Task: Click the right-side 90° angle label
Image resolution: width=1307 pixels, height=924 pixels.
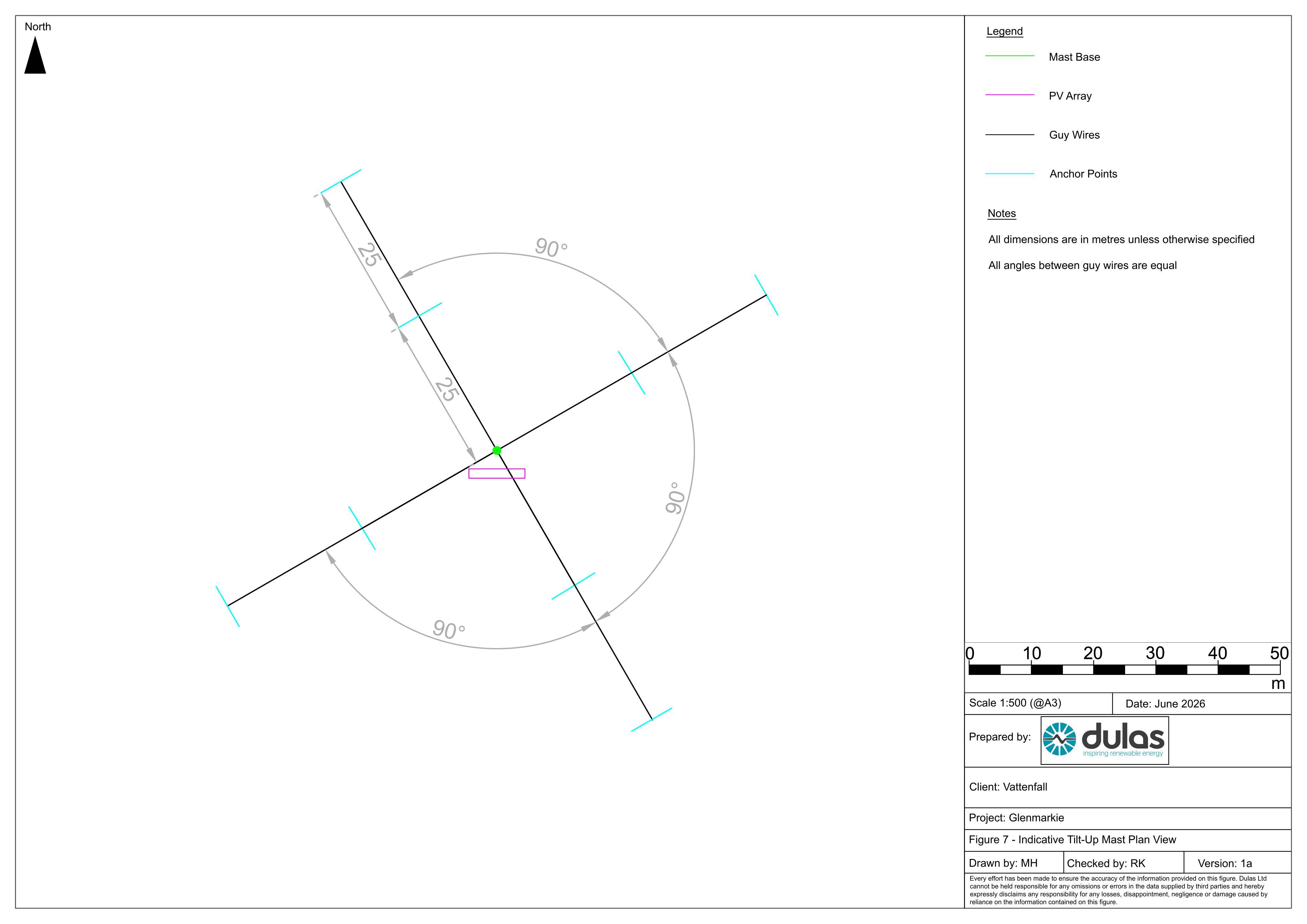Action: tap(676, 498)
